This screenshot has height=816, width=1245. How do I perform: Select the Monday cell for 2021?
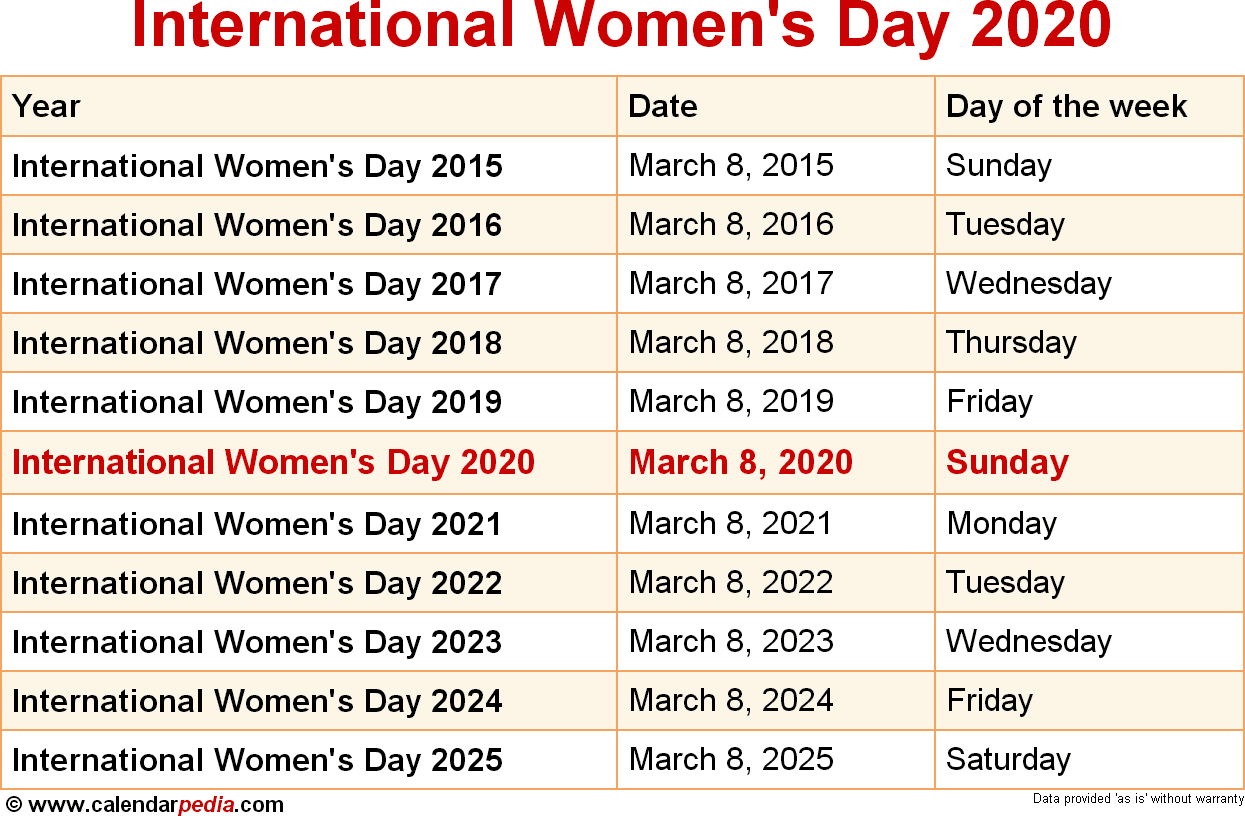(x=1001, y=523)
